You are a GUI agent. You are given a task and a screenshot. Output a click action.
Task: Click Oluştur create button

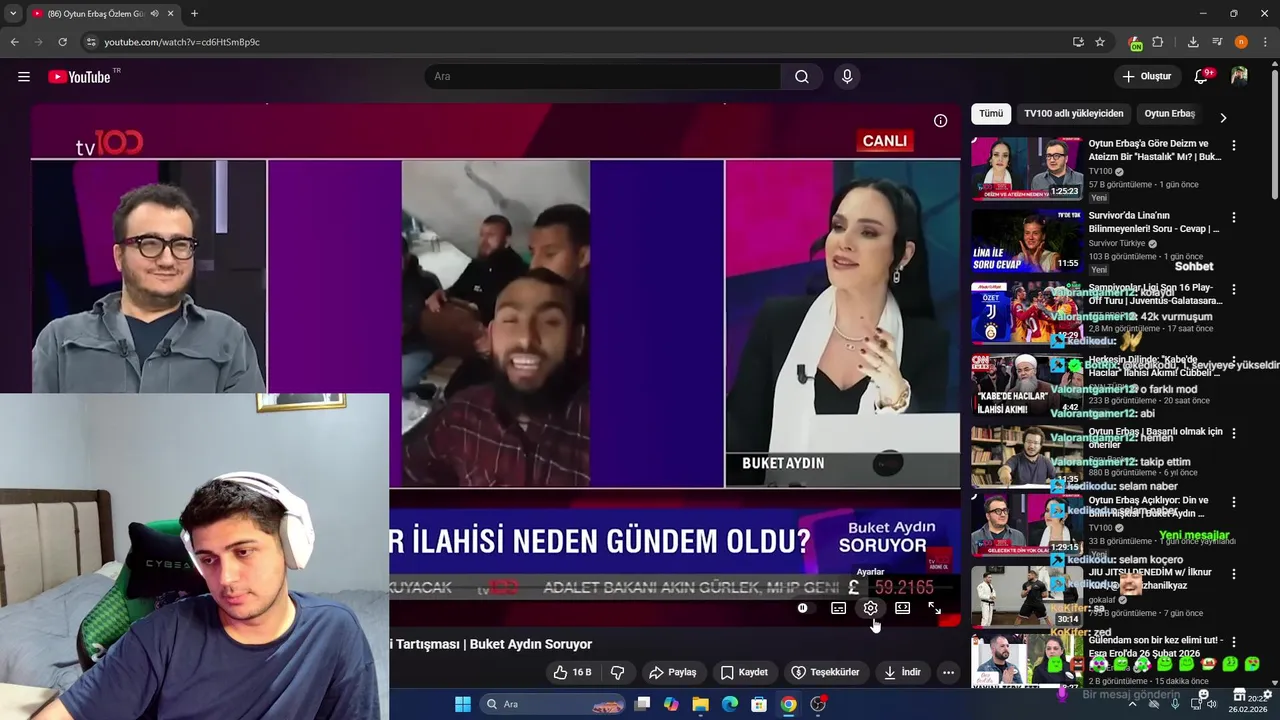1146,77
